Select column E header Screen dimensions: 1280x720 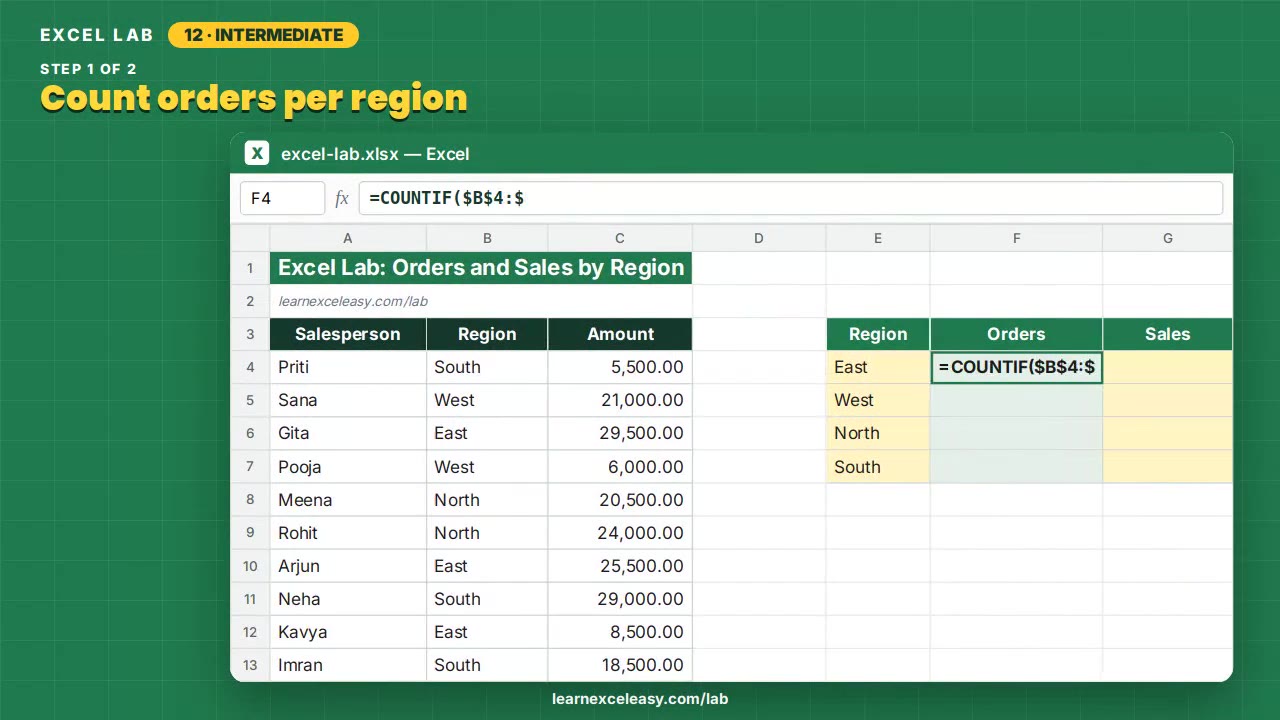(878, 238)
